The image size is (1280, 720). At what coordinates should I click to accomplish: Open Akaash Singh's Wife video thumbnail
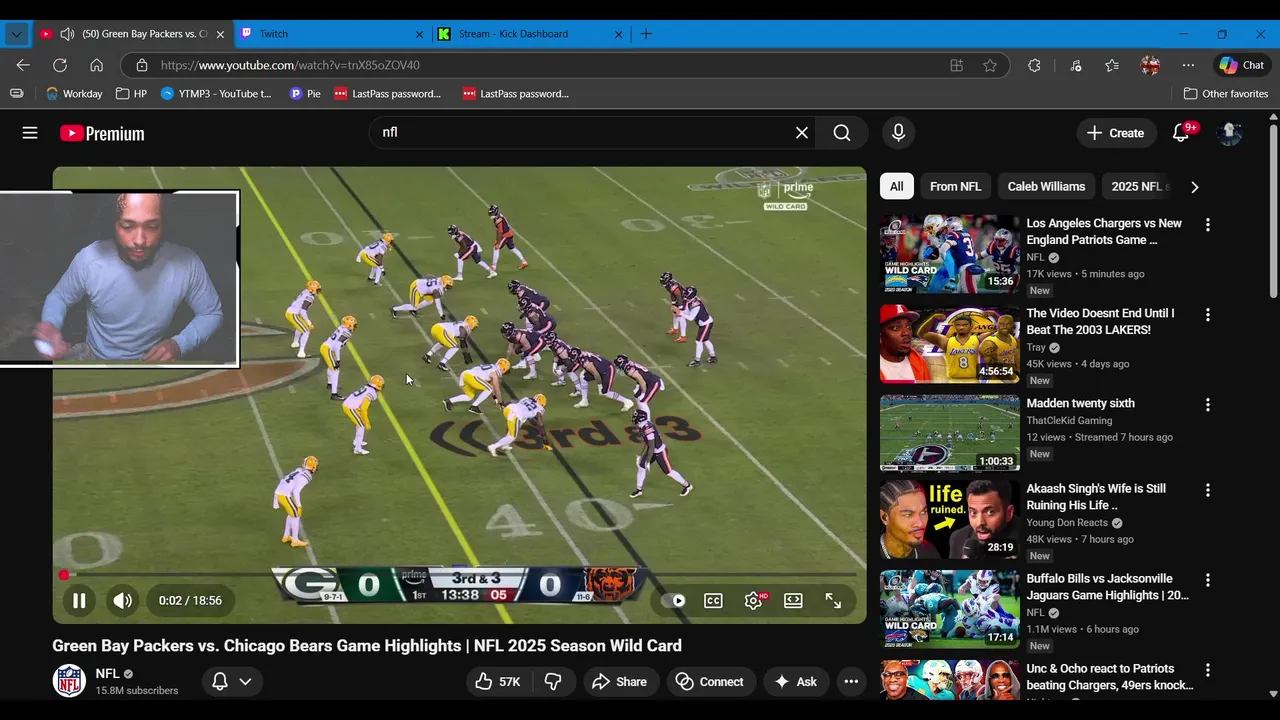tap(950, 519)
